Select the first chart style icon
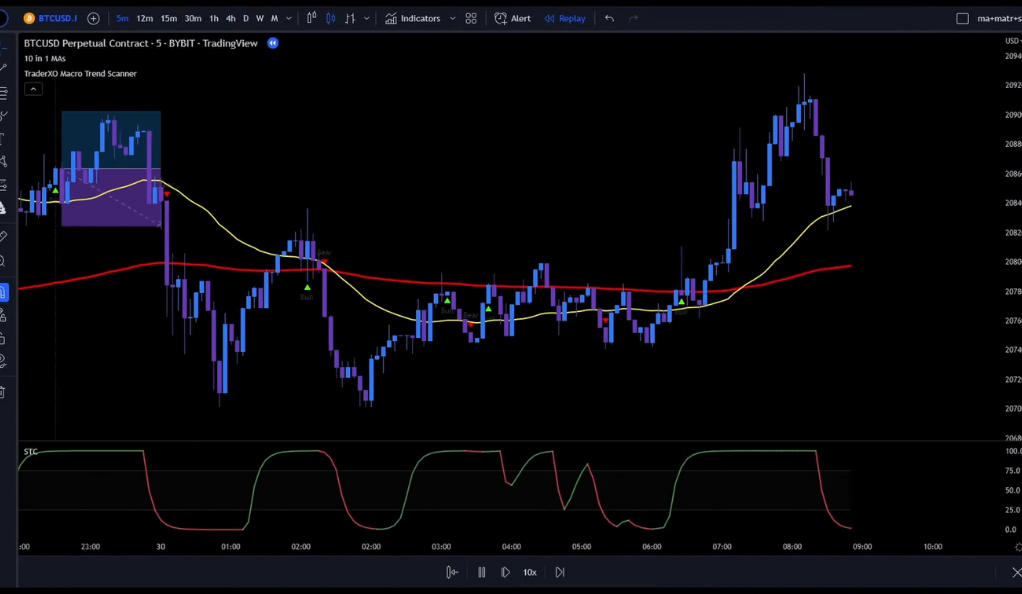The image size is (1022, 594). point(312,18)
